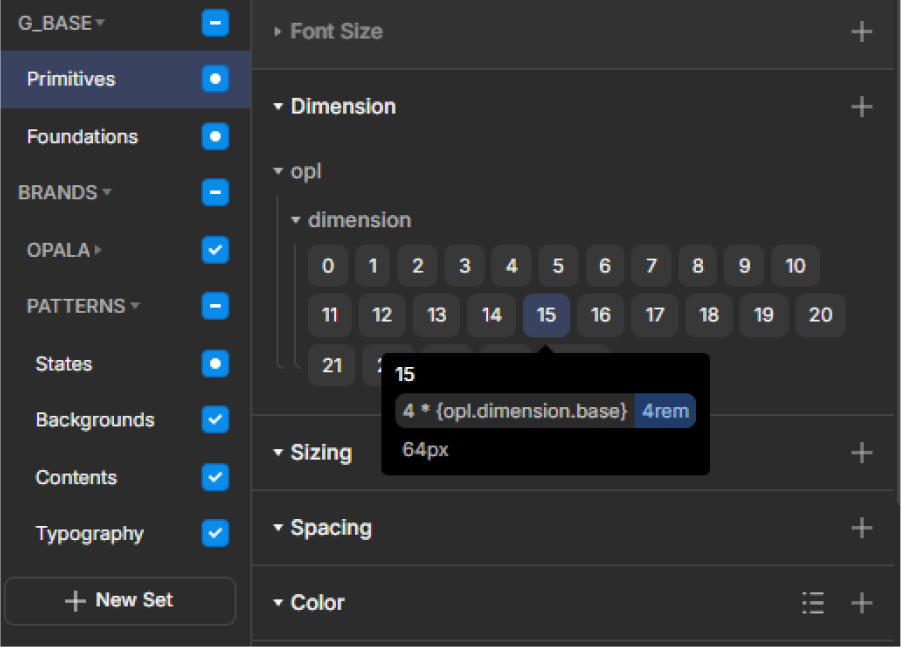Disable the Typography token set

215,533
